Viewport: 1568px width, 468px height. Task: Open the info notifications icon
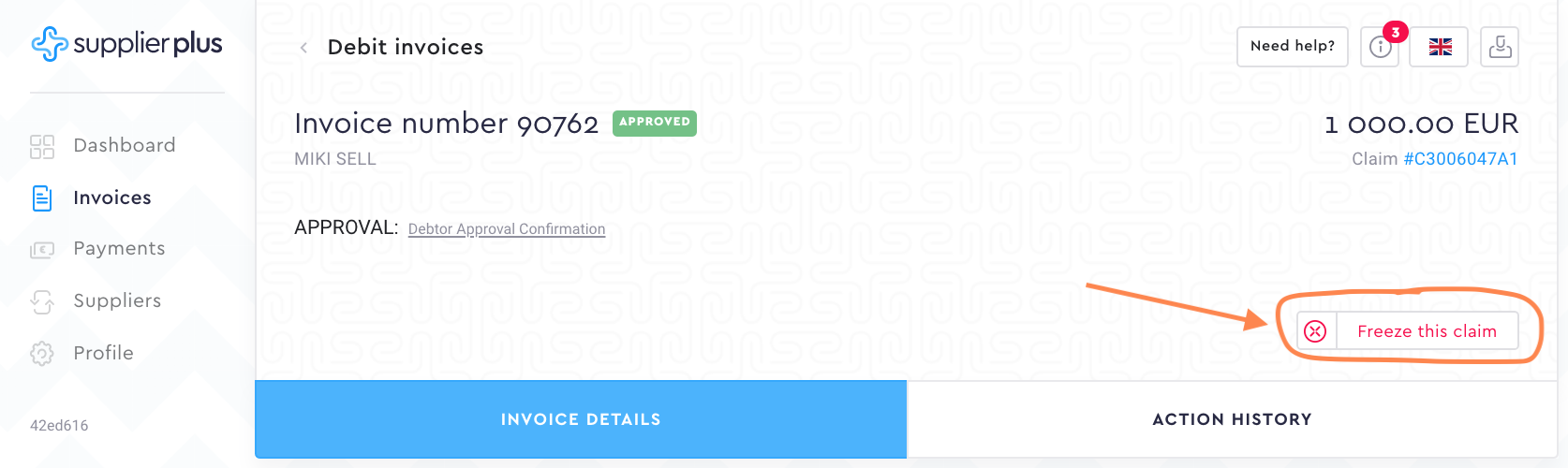[x=1380, y=47]
